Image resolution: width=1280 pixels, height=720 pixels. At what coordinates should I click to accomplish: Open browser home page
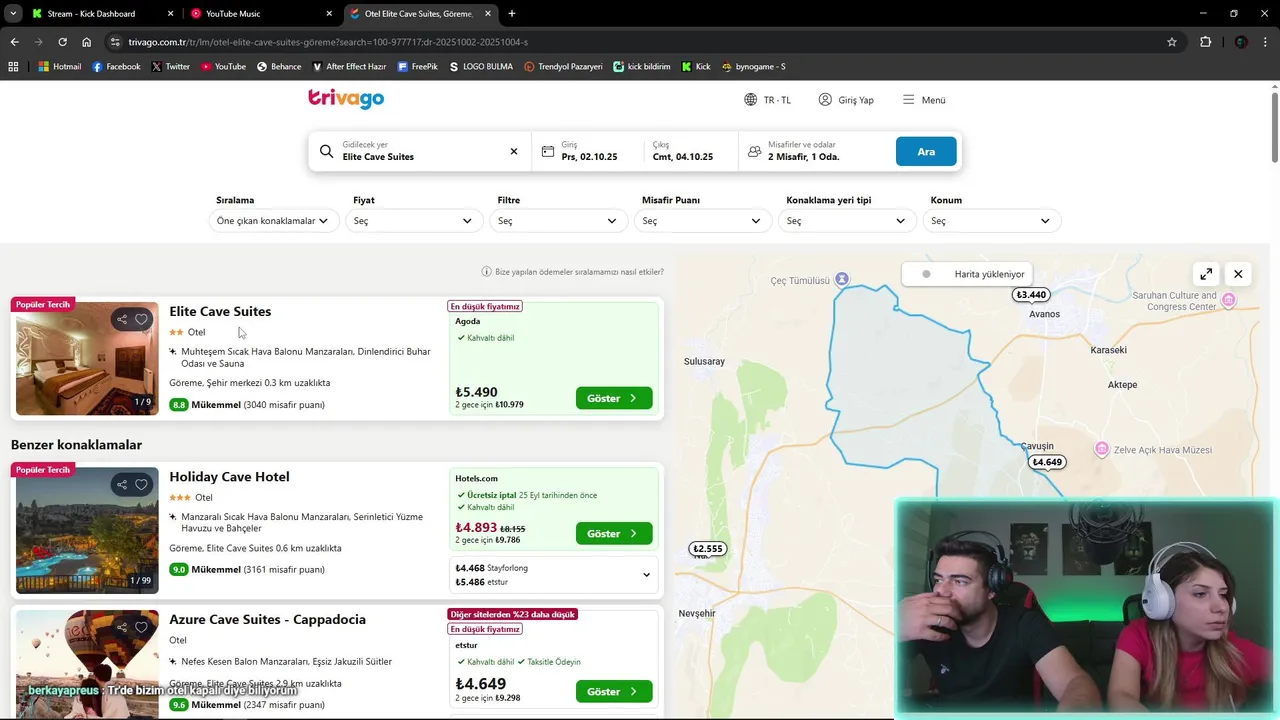coord(87,42)
